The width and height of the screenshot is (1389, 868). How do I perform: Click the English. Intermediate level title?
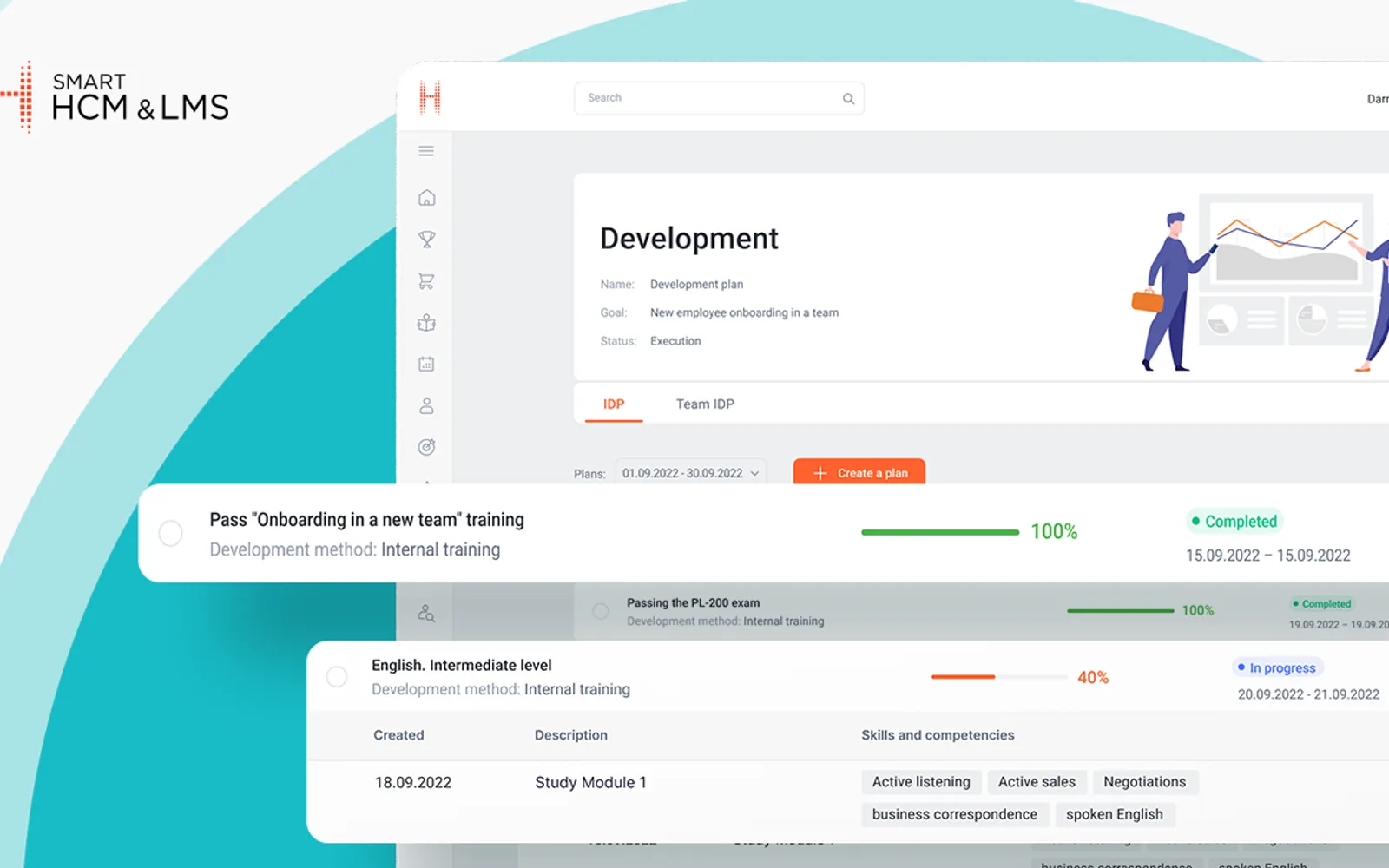(x=462, y=666)
